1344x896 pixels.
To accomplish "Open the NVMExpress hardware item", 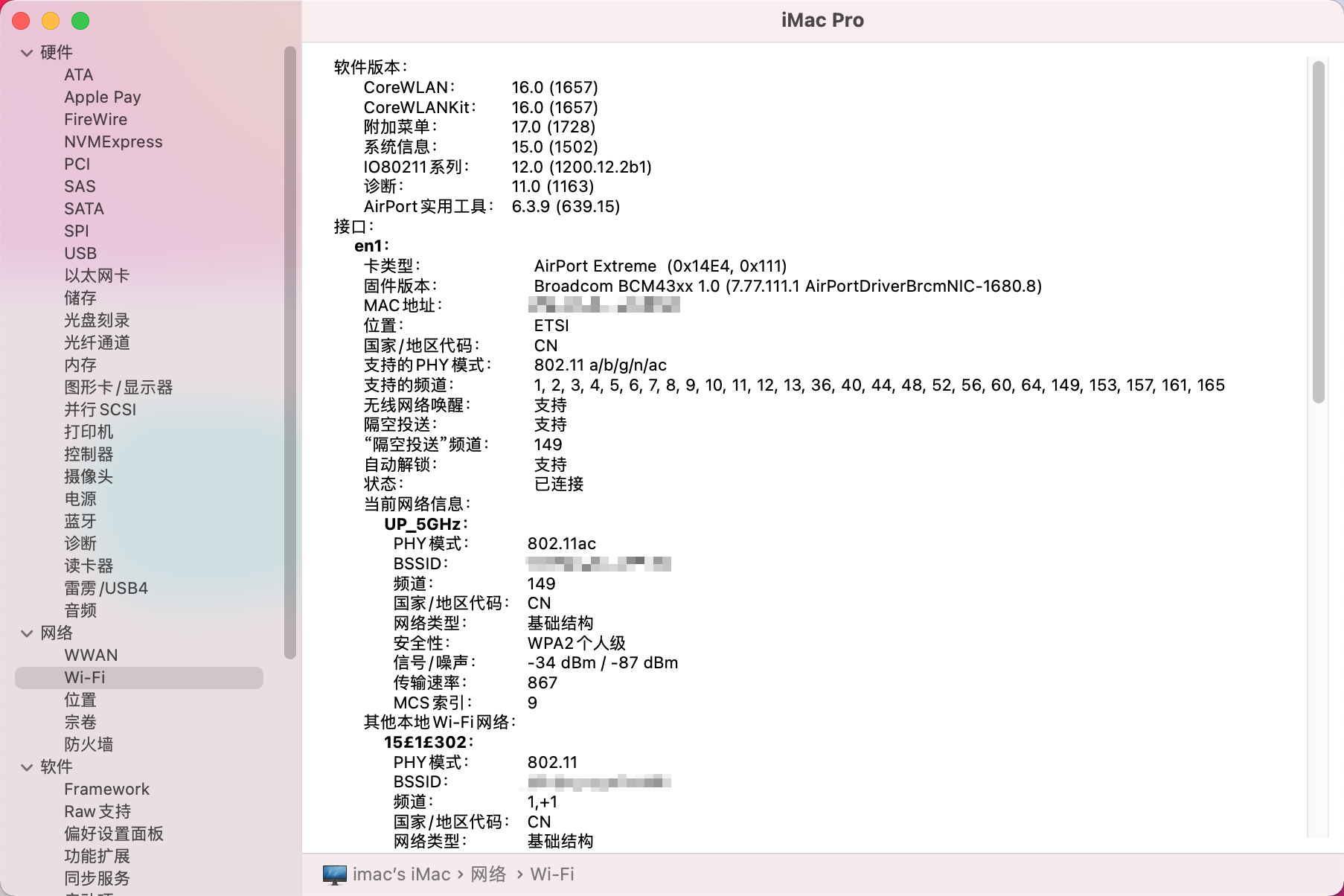I will [x=113, y=142].
